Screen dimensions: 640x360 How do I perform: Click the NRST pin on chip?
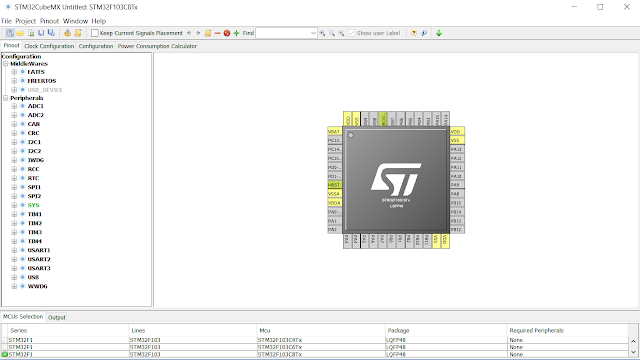pyautogui.click(x=334, y=185)
